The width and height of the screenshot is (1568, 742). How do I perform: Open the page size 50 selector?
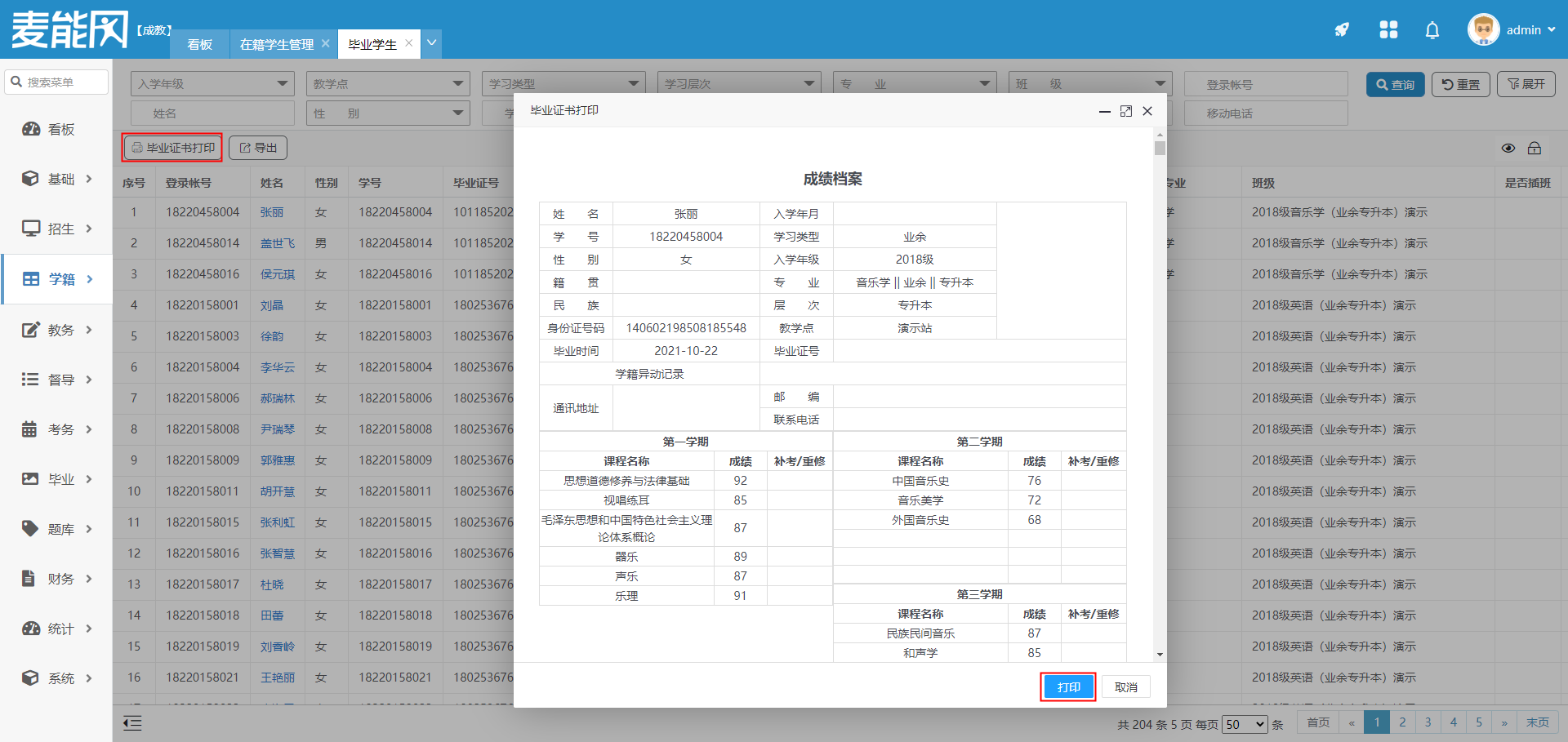[1244, 724]
